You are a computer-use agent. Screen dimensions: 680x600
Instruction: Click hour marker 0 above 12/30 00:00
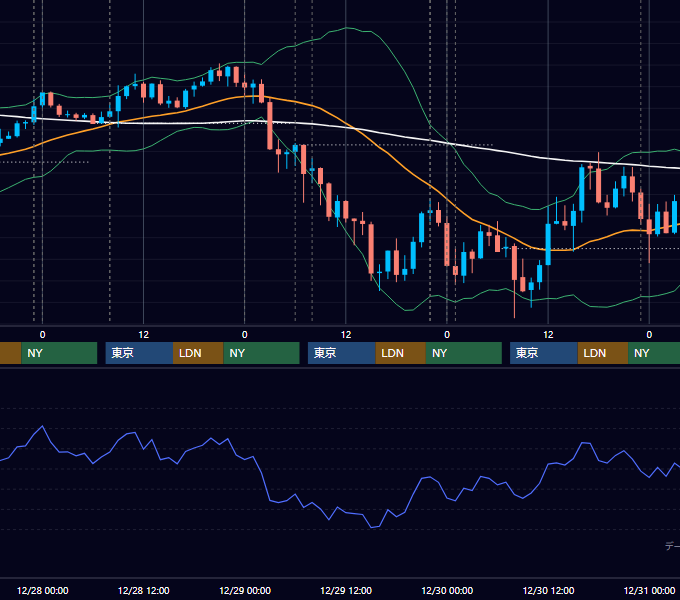click(x=447, y=335)
